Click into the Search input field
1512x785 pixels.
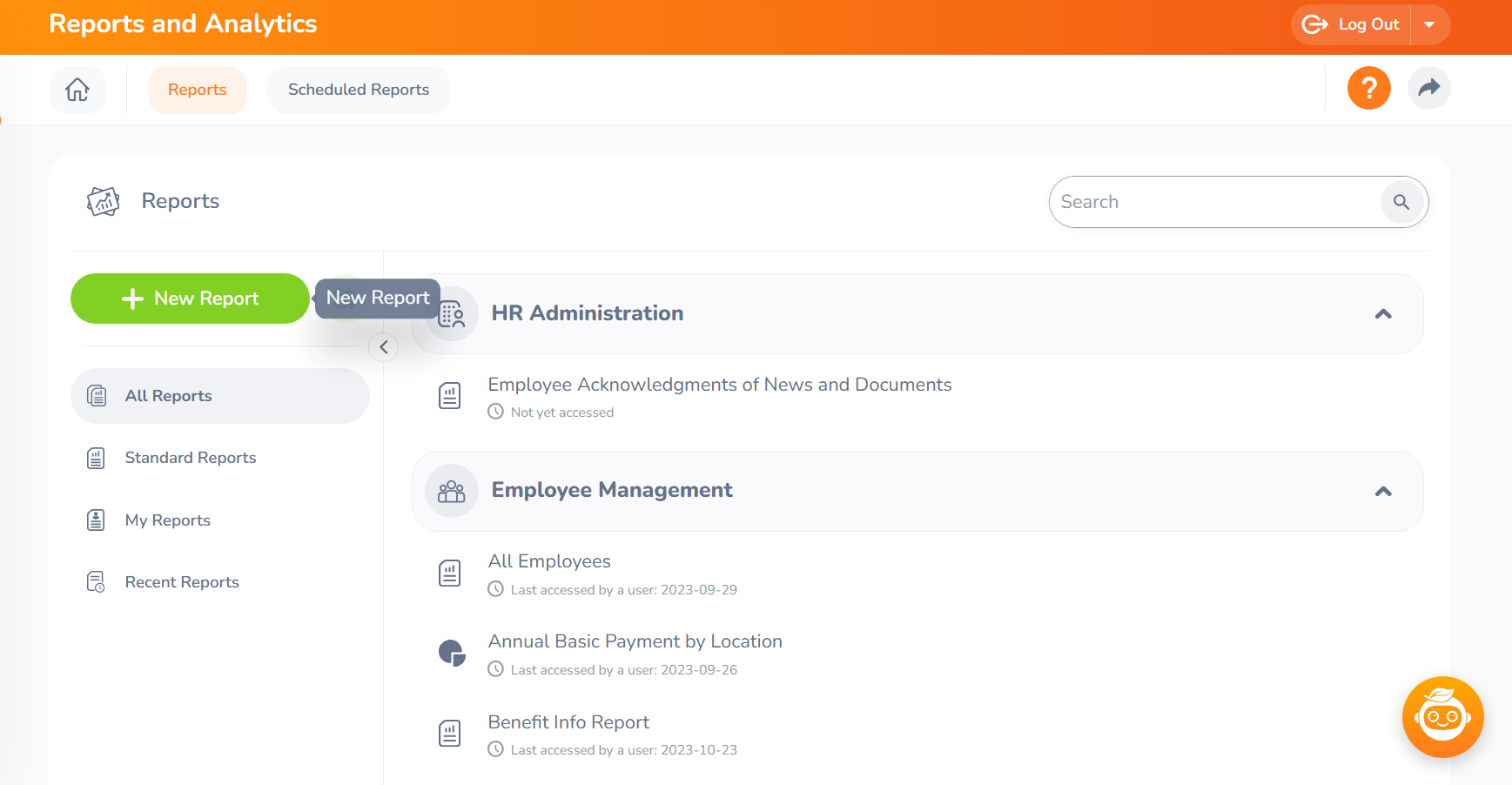(x=1216, y=202)
